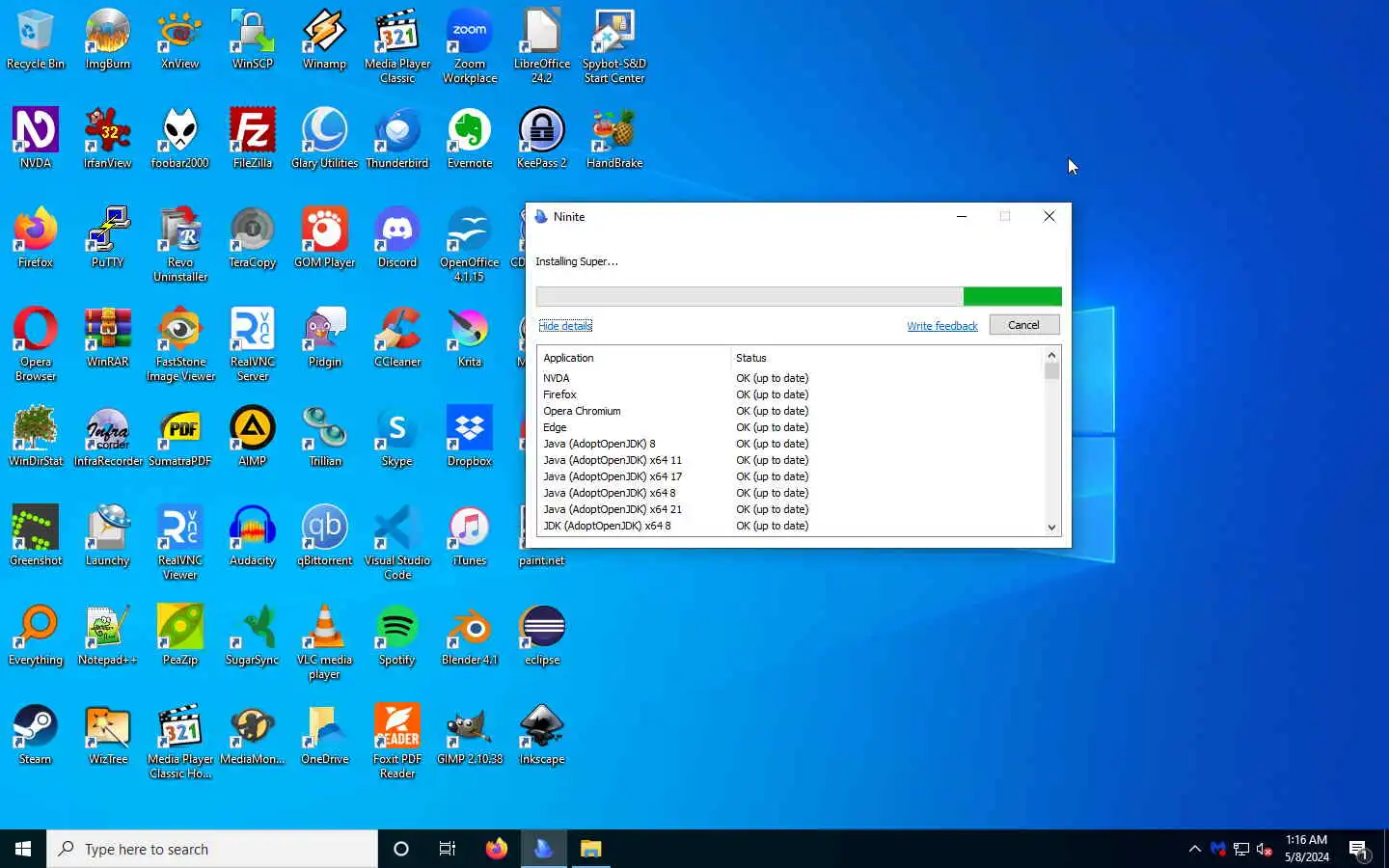1389x868 pixels.
Task: Open the Malwarebytes tray icon
Action: click(x=1218, y=850)
